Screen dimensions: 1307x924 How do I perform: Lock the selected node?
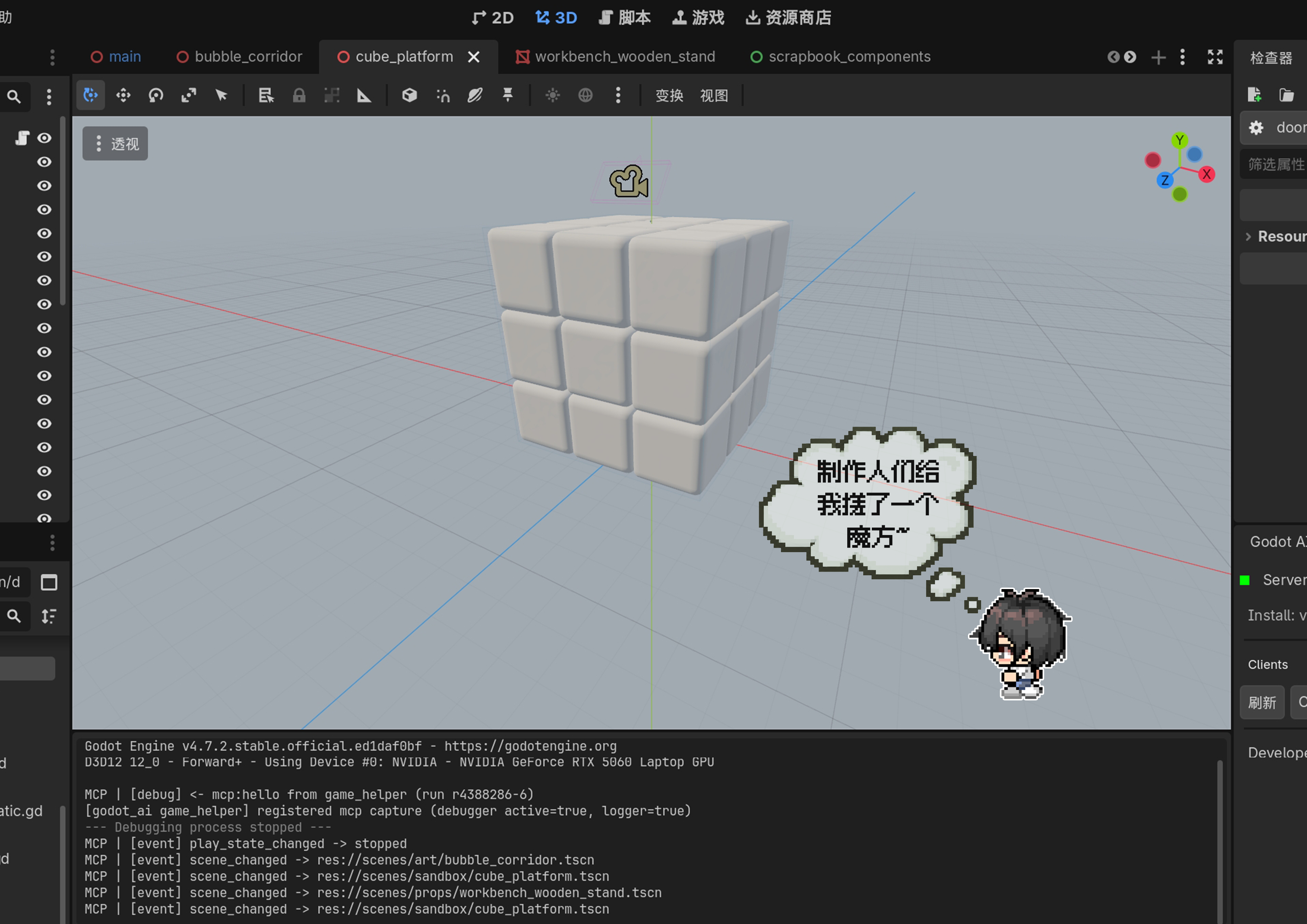(299, 95)
